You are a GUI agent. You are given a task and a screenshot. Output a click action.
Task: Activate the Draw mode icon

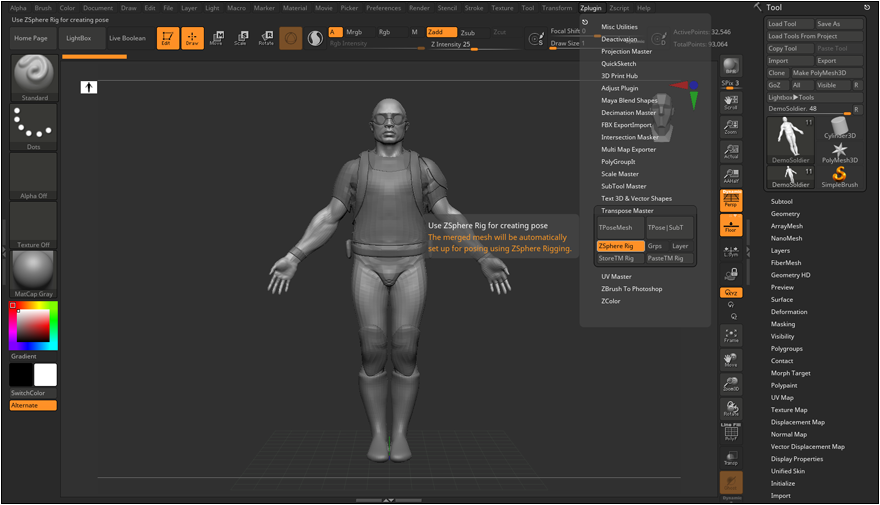192,38
